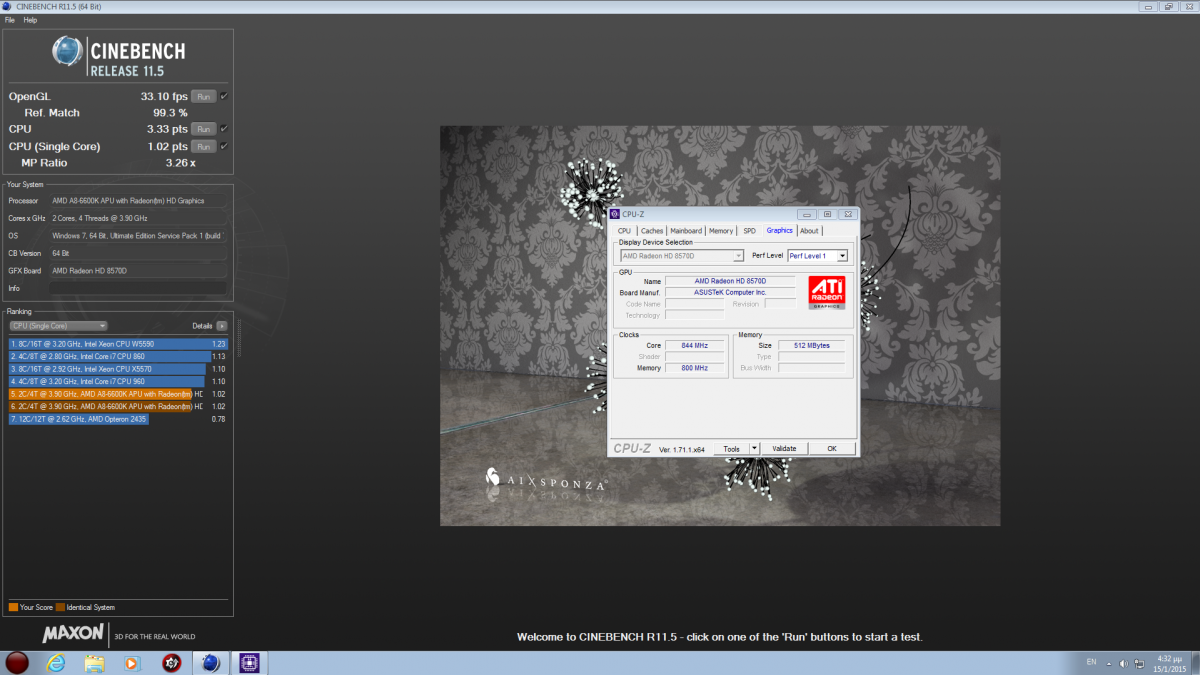The image size is (1200, 675).
Task: Switch to Cinebench via its taskbar icon
Action: [x=210, y=662]
